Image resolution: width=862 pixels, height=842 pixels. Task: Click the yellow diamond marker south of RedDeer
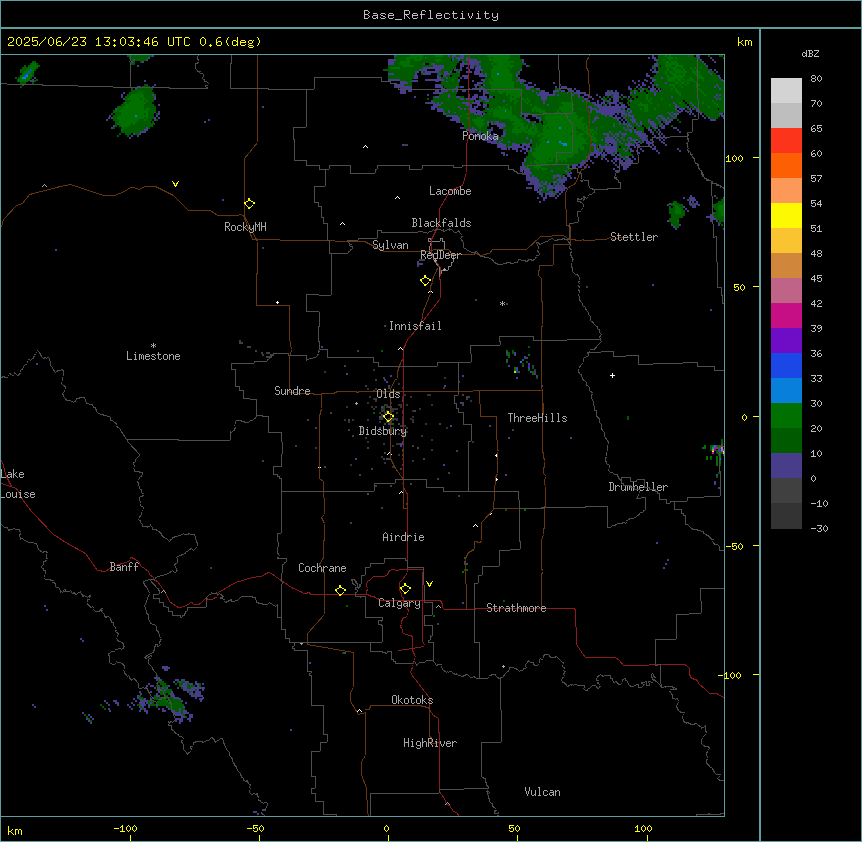(x=426, y=281)
